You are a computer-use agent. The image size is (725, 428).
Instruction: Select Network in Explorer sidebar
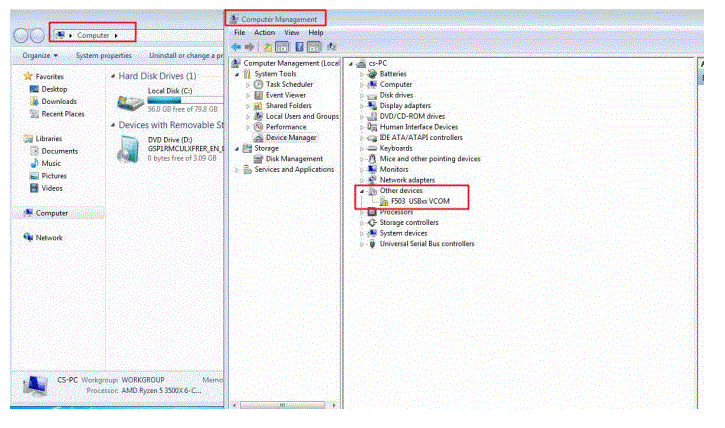tap(49, 238)
